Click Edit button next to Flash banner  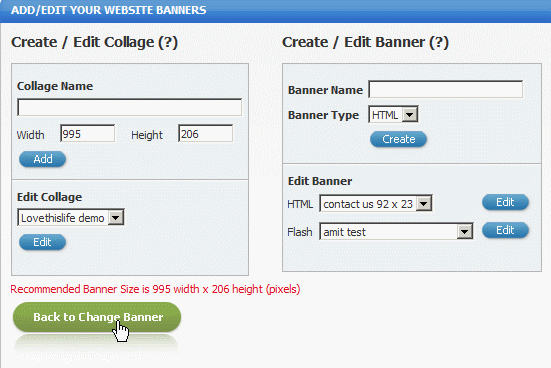pos(505,230)
